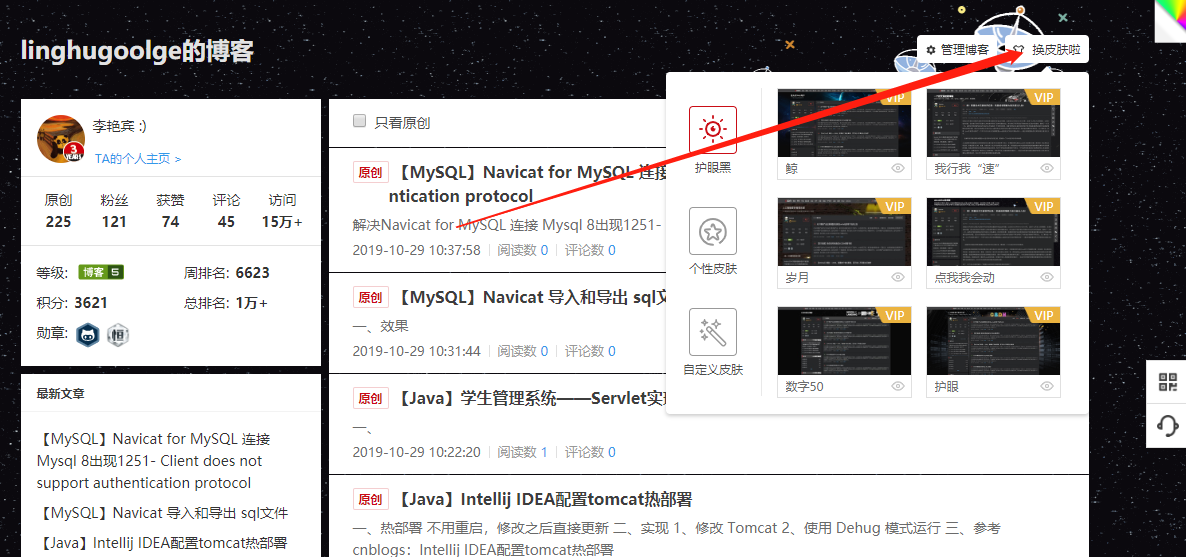Open linghugoolge的博客 title
The height and width of the screenshot is (557, 1186).
click(138, 51)
